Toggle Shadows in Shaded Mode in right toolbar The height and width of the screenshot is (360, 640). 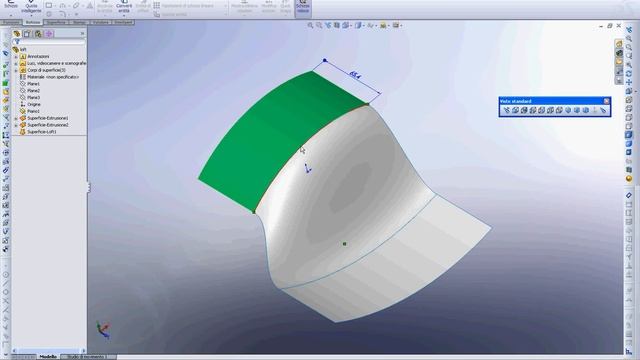pyautogui.click(x=629, y=152)
